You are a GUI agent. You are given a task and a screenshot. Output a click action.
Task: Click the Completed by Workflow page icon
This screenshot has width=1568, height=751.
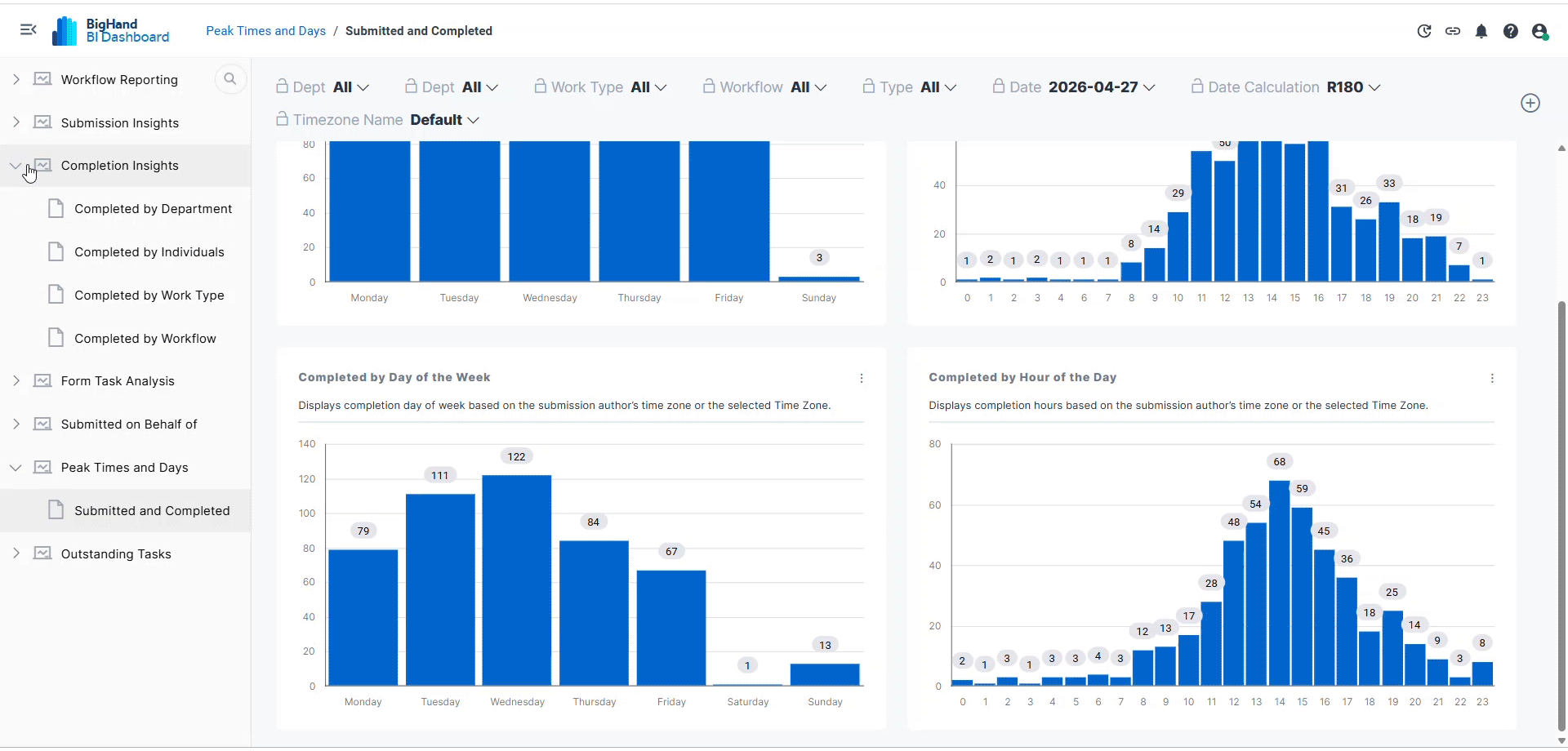pyautogui.click(x=56, y=338)
